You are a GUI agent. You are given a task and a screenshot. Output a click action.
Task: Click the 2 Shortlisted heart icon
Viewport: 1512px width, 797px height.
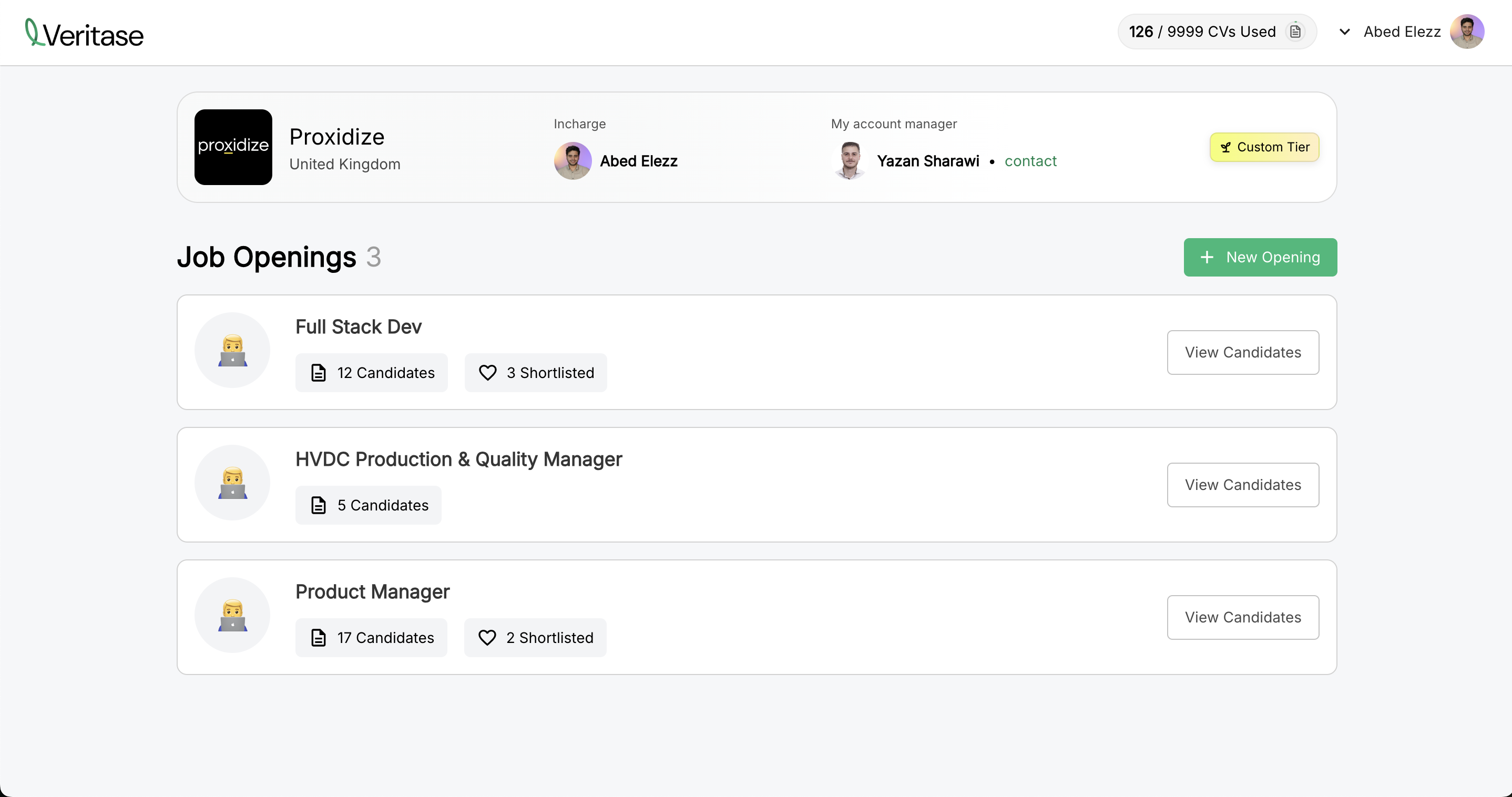487,638
